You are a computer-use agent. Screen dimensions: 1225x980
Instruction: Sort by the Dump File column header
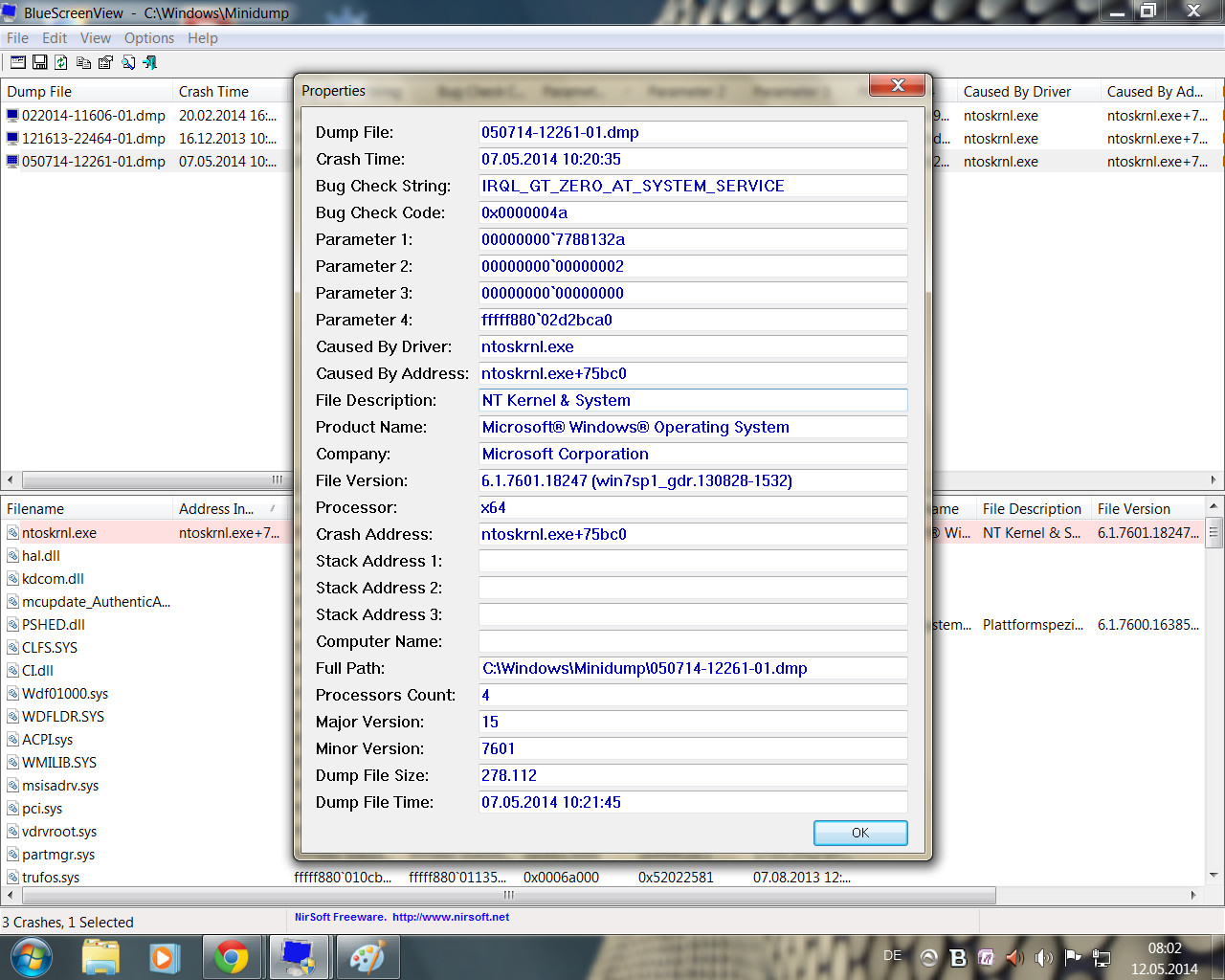pos(86,92)
